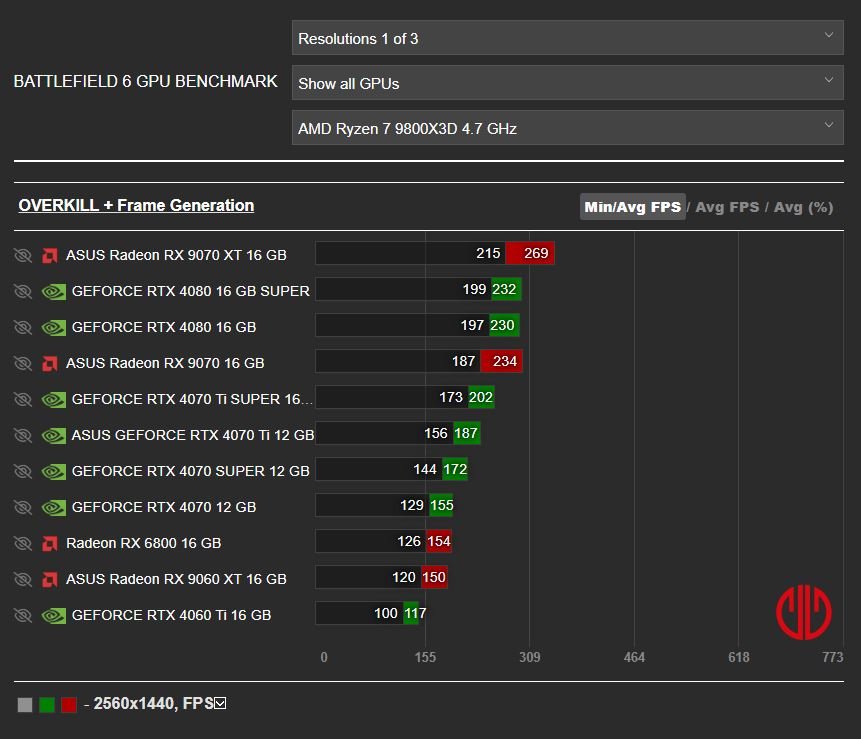Hide the GEFORCE RTX 4070 12 GB row
861x739 pixels.
tap(23, 507)
